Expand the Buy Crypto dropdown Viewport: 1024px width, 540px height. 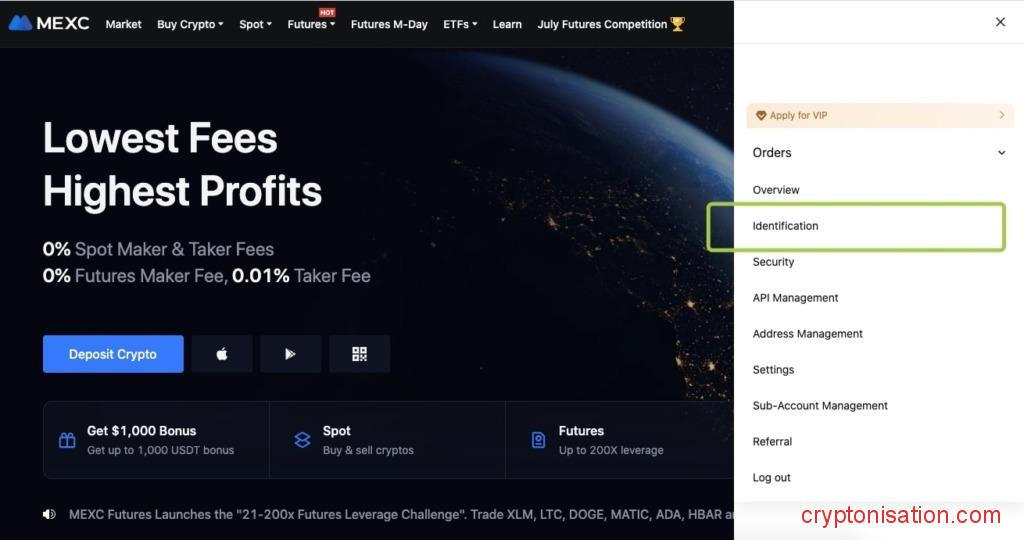point(190,24)
